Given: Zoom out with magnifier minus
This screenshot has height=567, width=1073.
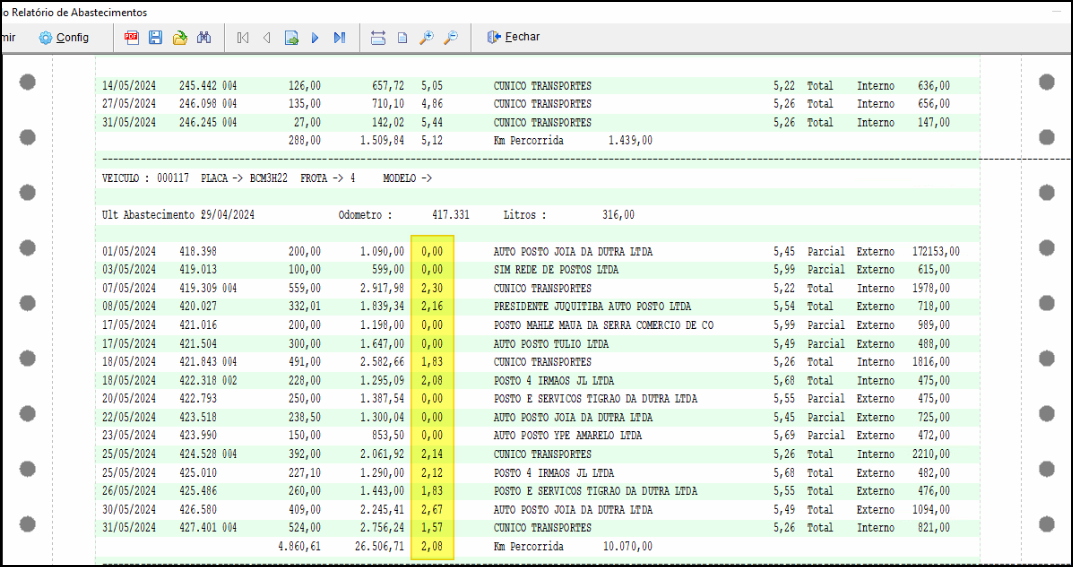Looking at the screenshot, I should click(x=450, y=38).
